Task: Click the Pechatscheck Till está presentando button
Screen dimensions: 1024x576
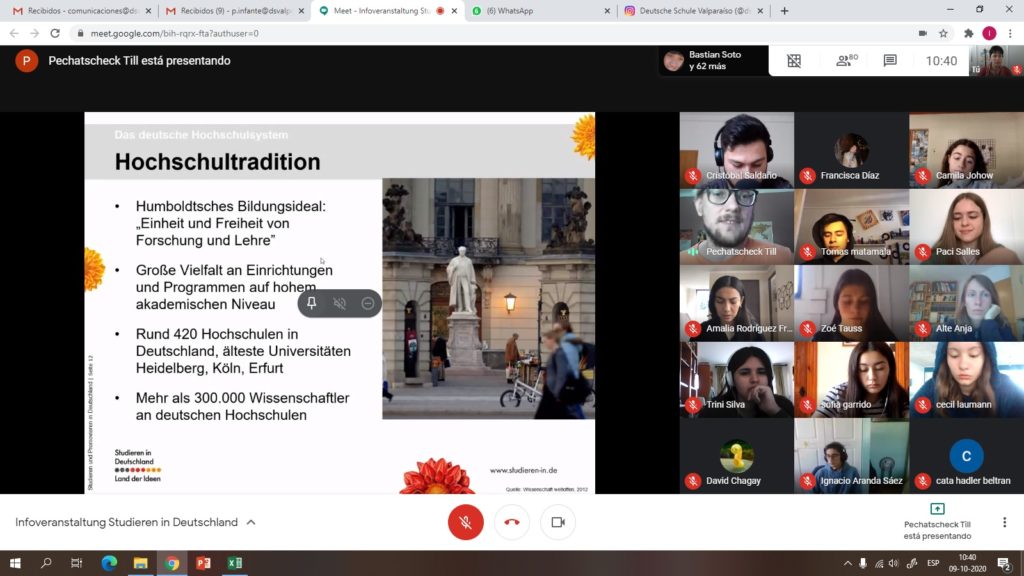Action: 937,522
